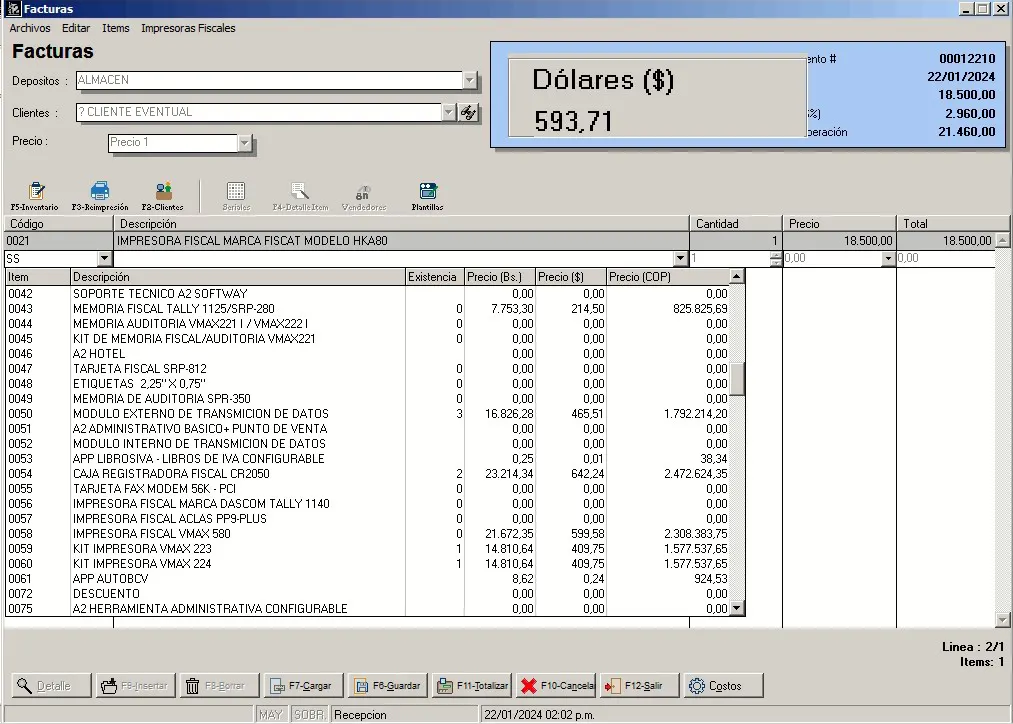Select row DESCUENTO
The height and width of the screenshot is (724, 1013).
(368, 594)
